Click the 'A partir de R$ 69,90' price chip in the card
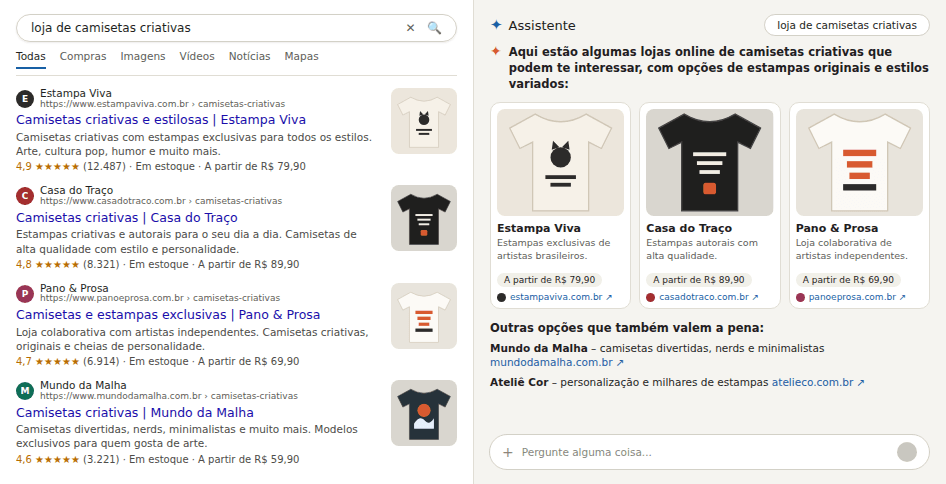This screenshot has height=484, width=946. (x=848, y=280)
